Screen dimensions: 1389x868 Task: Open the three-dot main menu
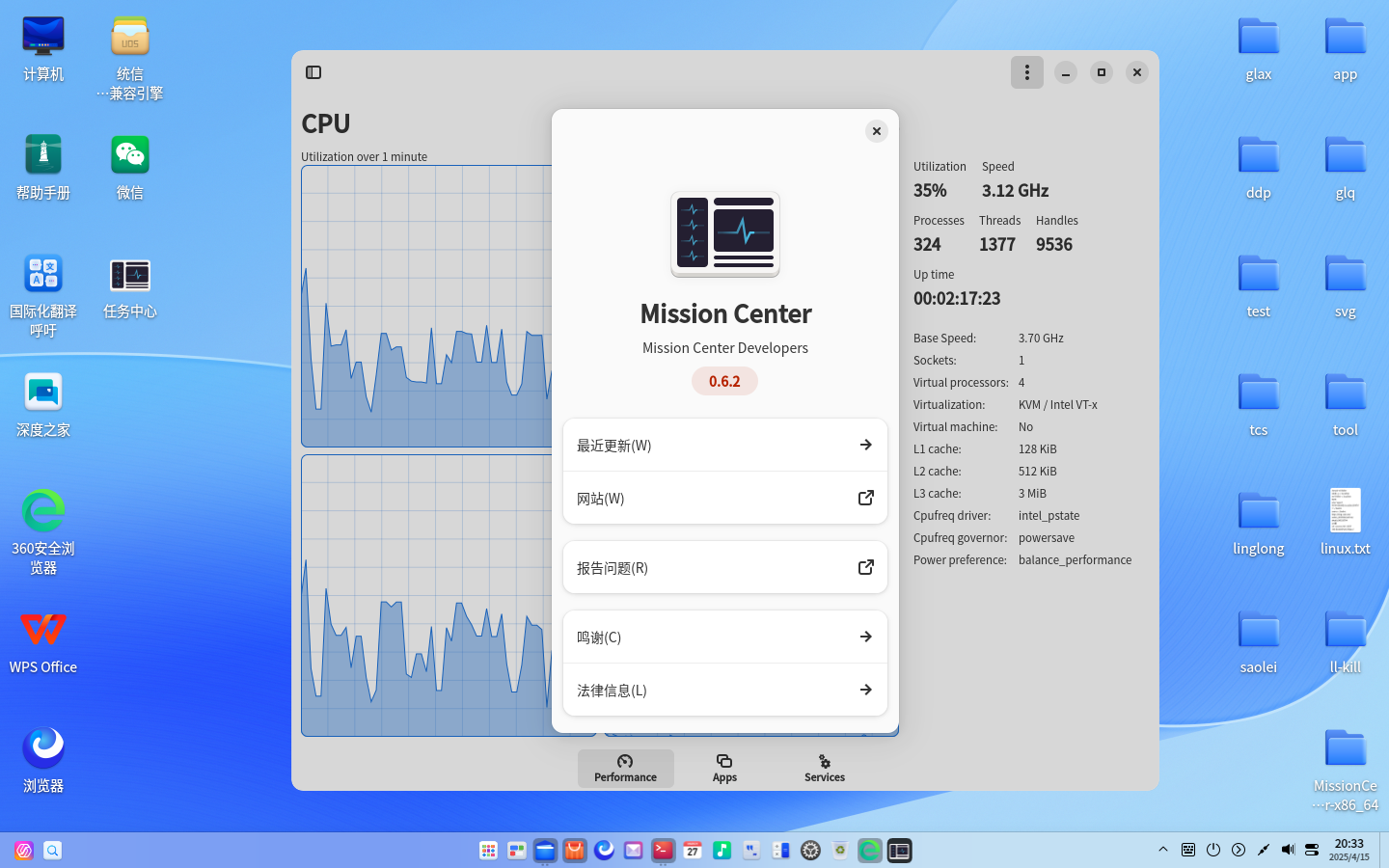[x=1027, y=72]
